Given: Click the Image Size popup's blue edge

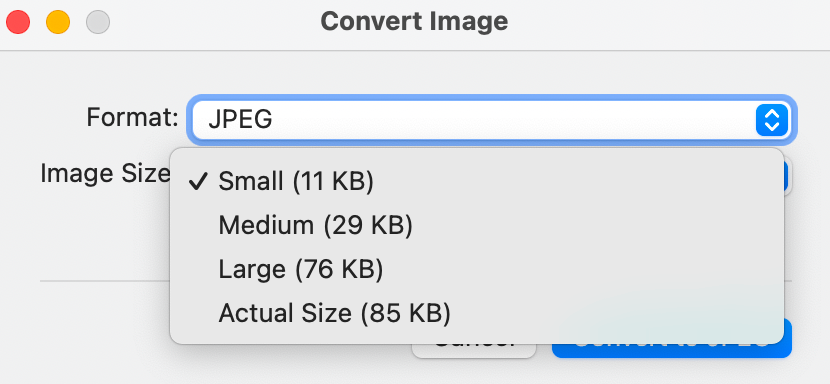Looking at the screenshot, I should (x=787, y=177).
